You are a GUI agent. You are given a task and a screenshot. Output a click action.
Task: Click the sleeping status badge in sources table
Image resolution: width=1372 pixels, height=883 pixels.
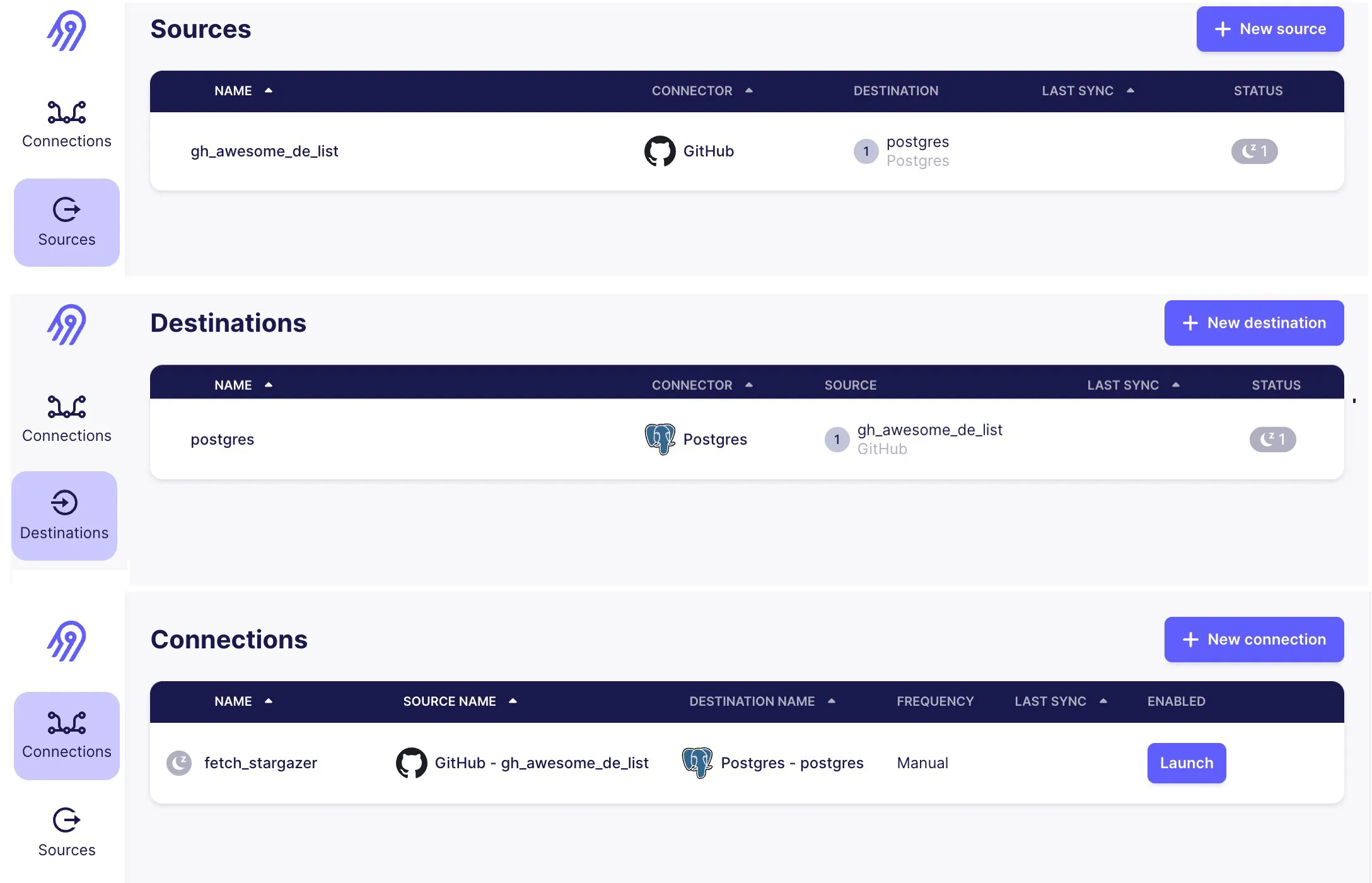(x=1254, y=151)
